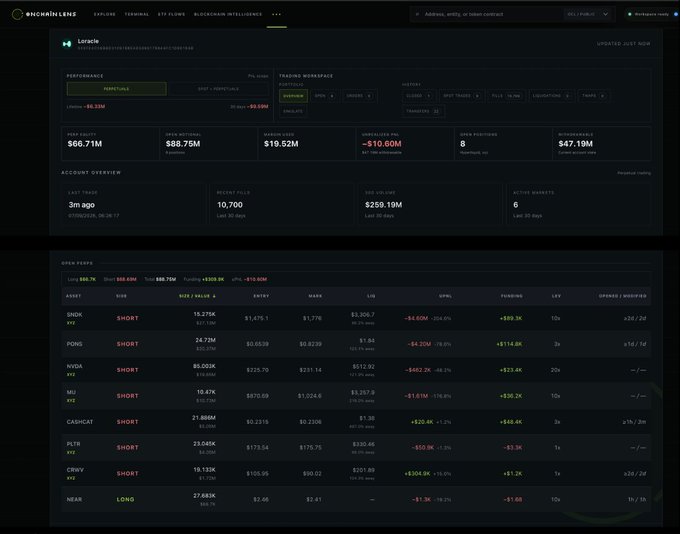Open the Closed history tab

point(418,96)
